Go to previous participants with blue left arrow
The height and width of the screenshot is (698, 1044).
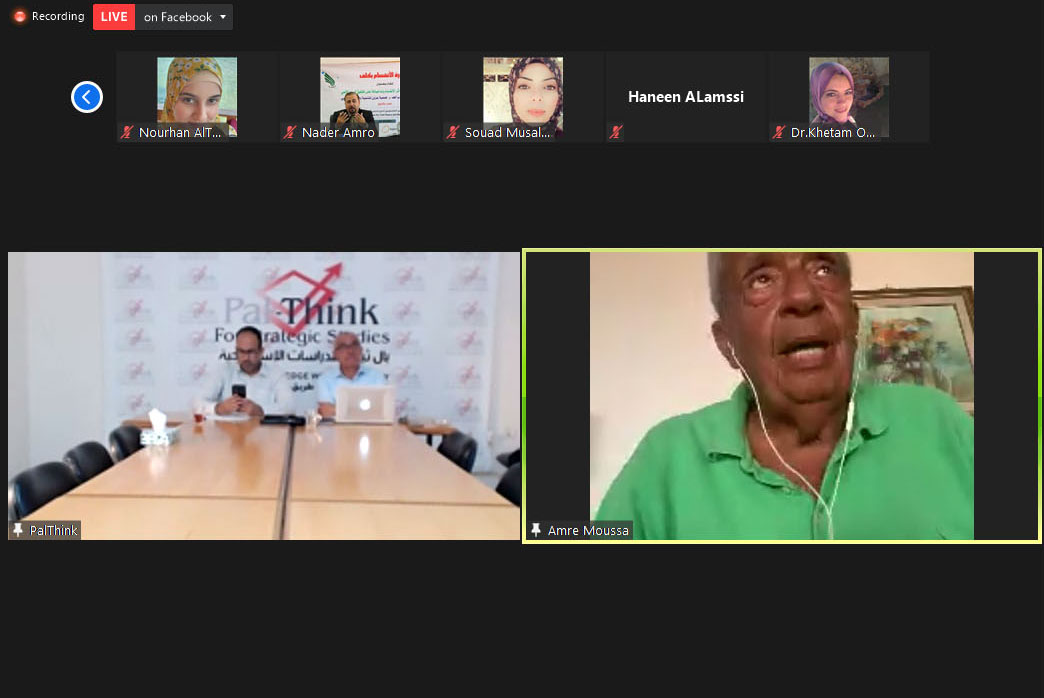point(87,97)
